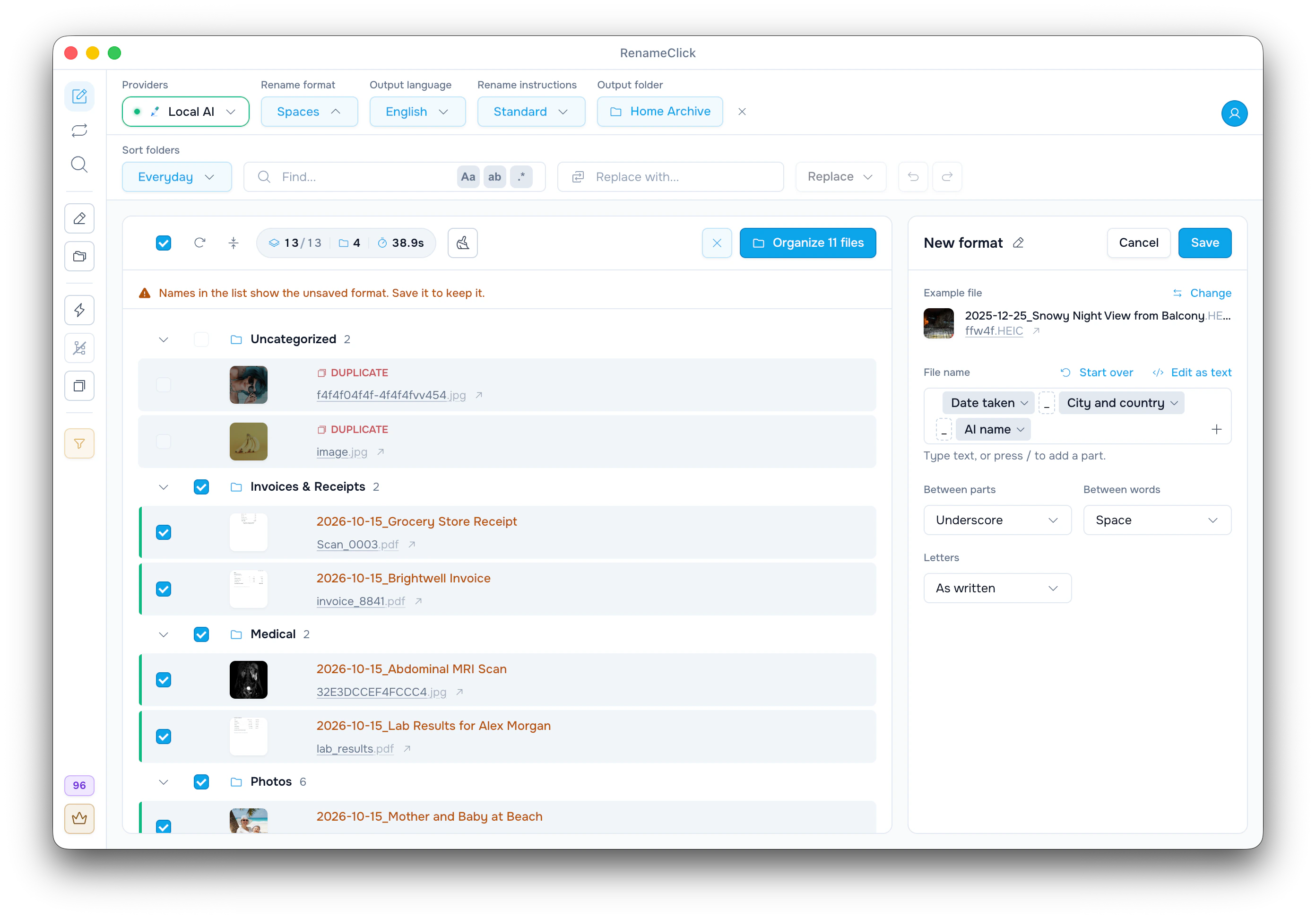Toggle the match case Aa option
Viewport: 1316px width, 919px height.
468,177
